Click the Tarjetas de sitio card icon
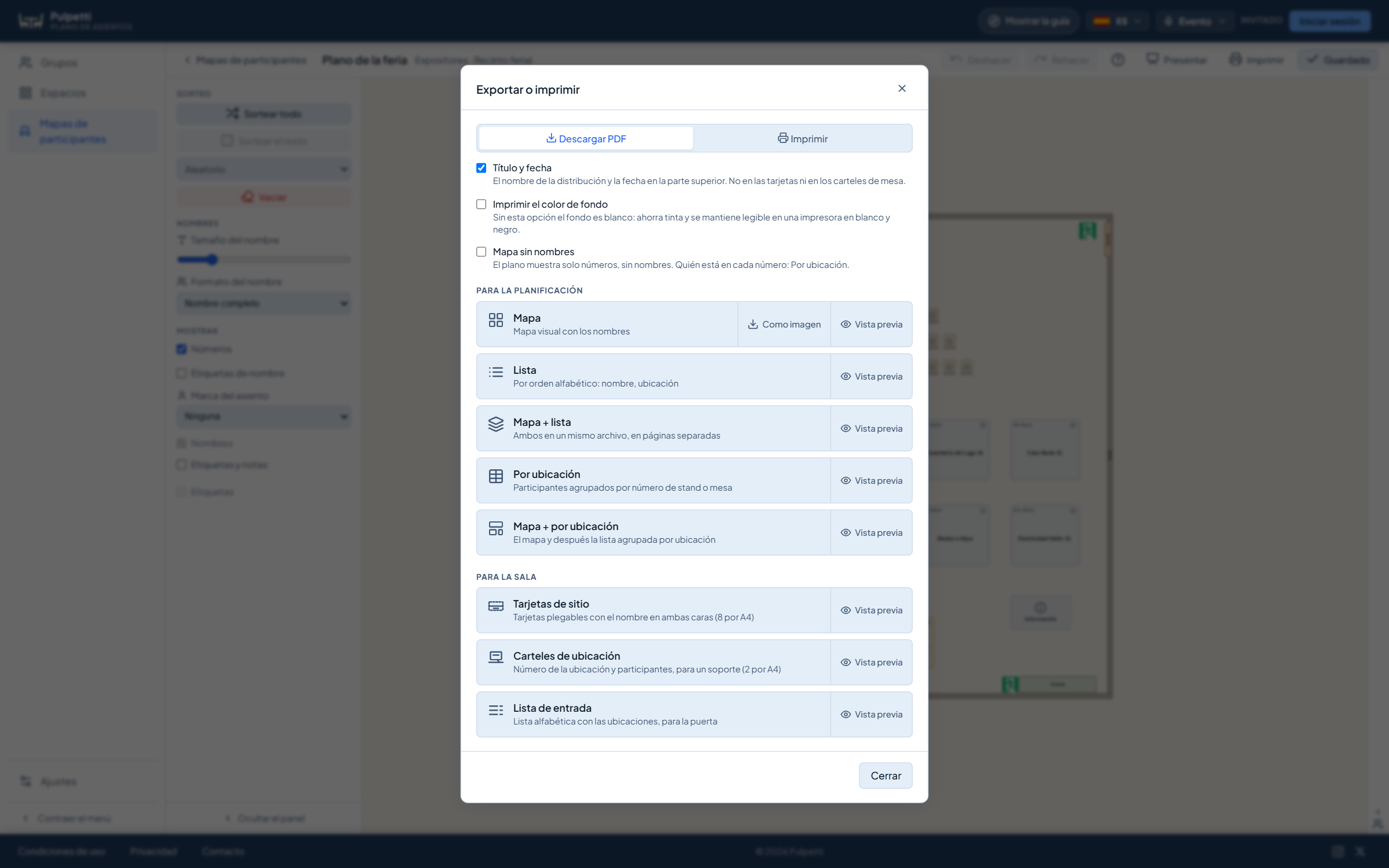 (495, 606)
